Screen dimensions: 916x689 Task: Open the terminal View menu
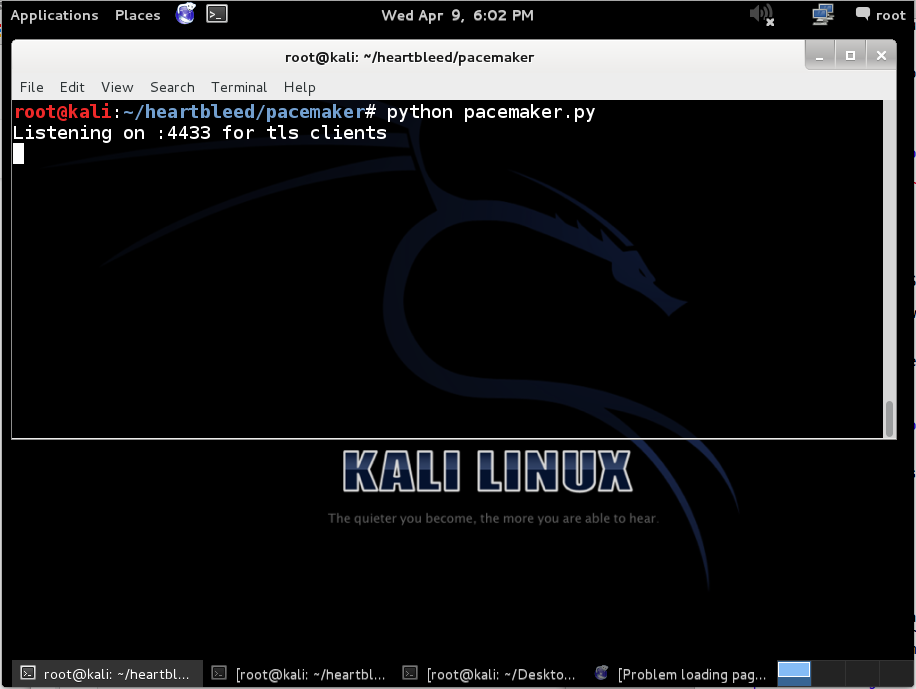117,87
